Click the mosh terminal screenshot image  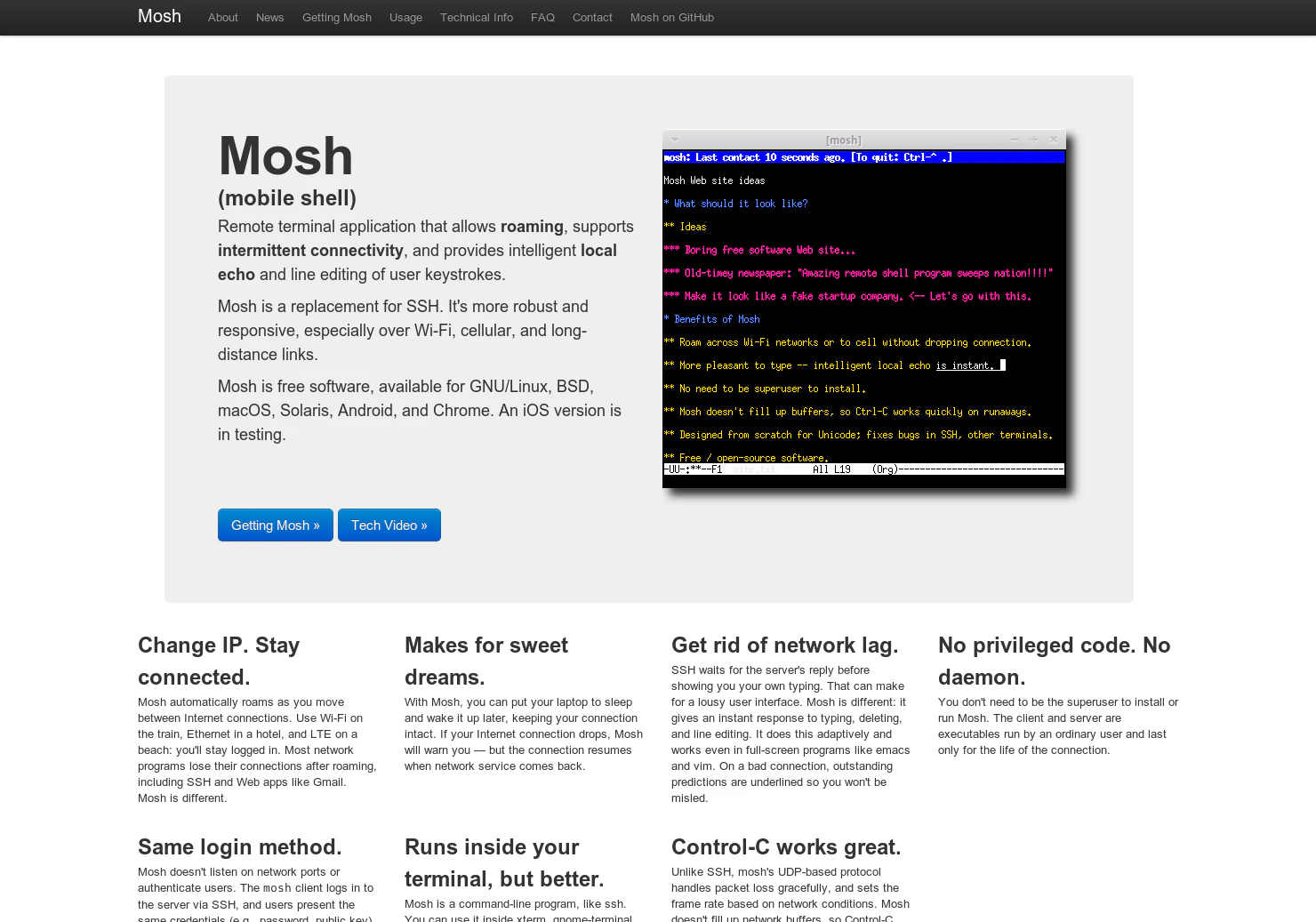(x=863, y=309)
